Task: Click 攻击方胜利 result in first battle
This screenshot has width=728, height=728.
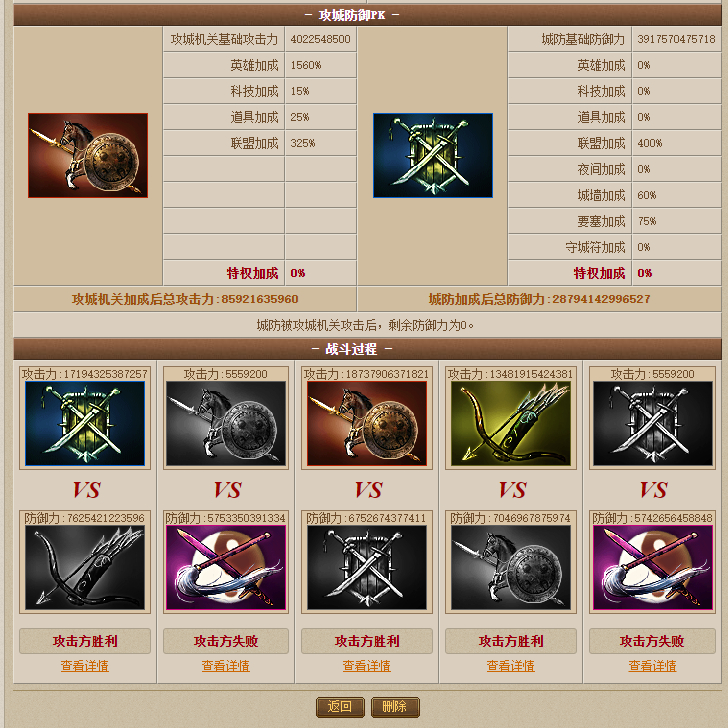Action: tap(85, 641)
